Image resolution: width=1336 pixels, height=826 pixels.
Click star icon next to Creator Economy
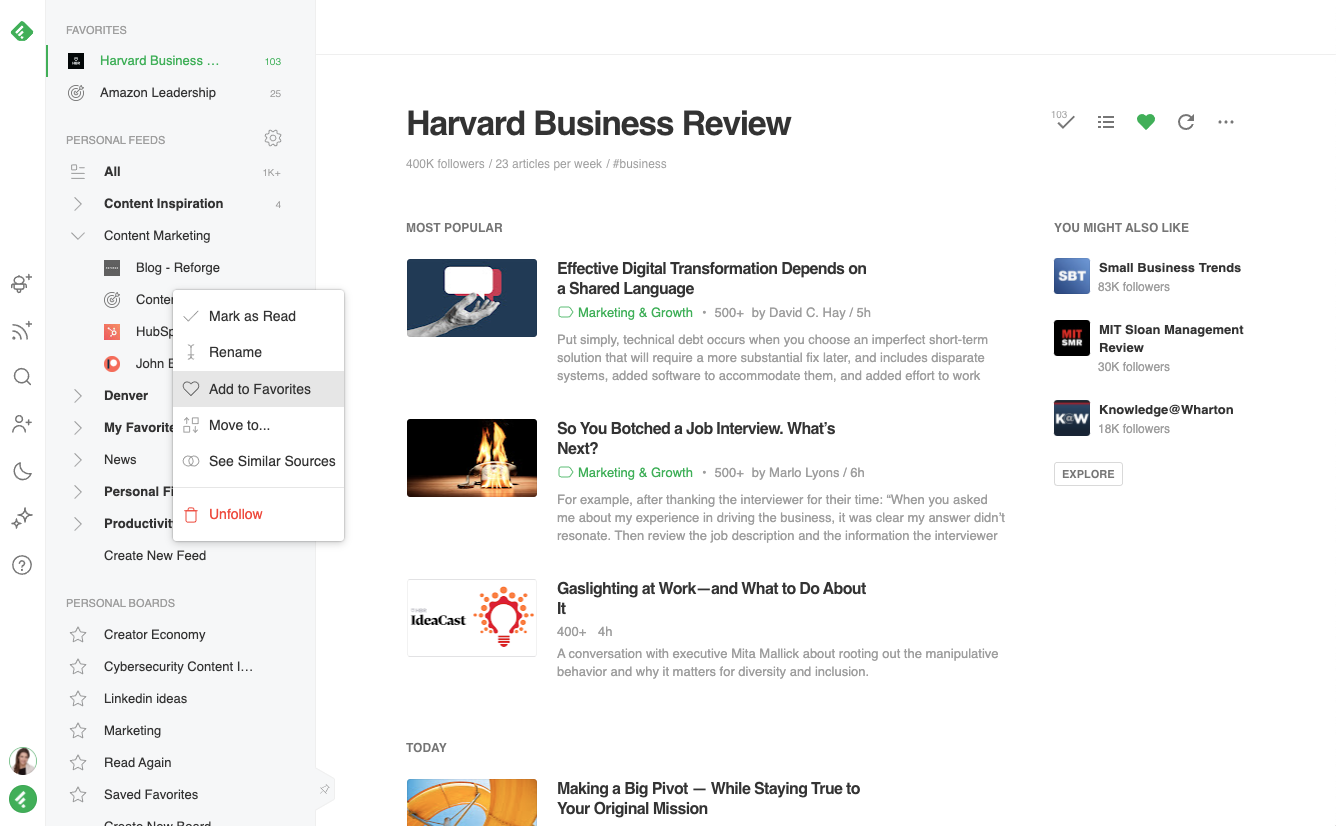pyautogui.click(x=78, y=635)
